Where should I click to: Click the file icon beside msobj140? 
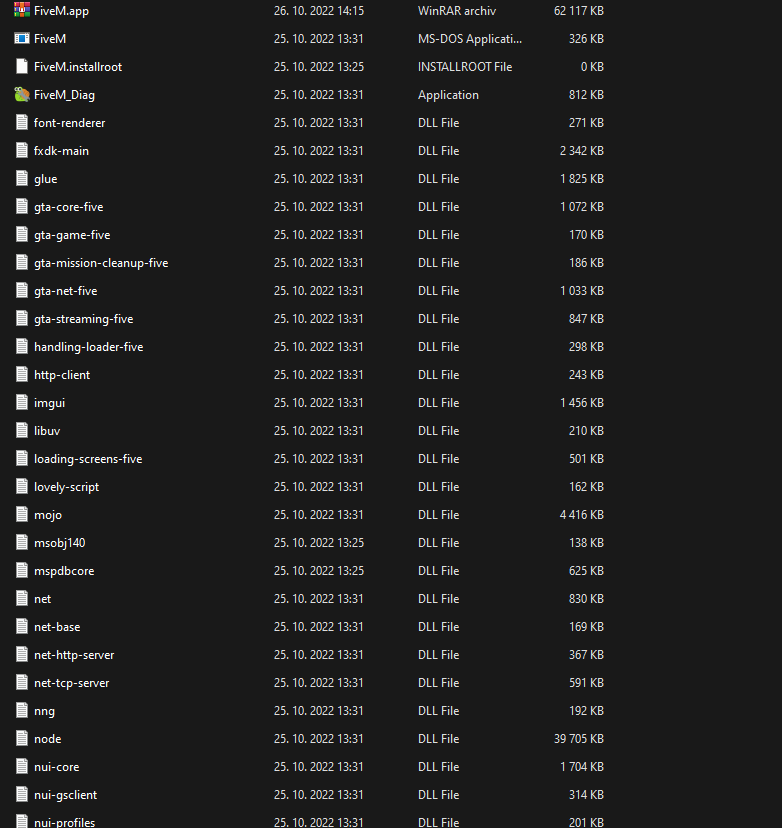22,542
